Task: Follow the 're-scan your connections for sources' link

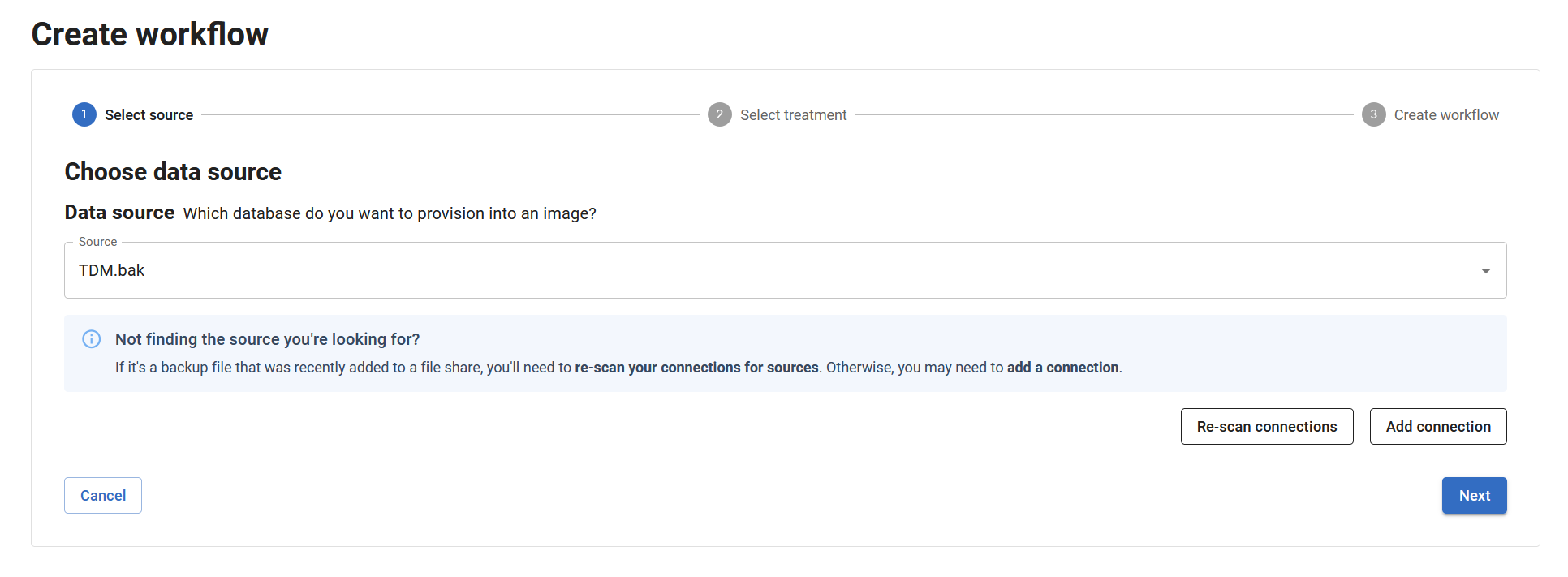Action: pyautogui.click(x=696, y=368)
